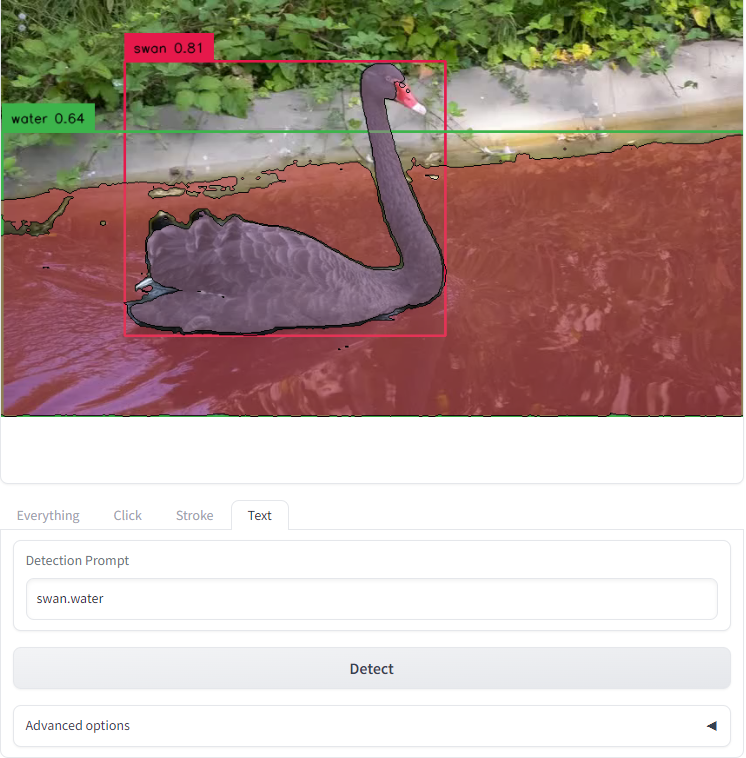Switch to the Everything tab
The image size is (746, 758).
click(48, 515)
